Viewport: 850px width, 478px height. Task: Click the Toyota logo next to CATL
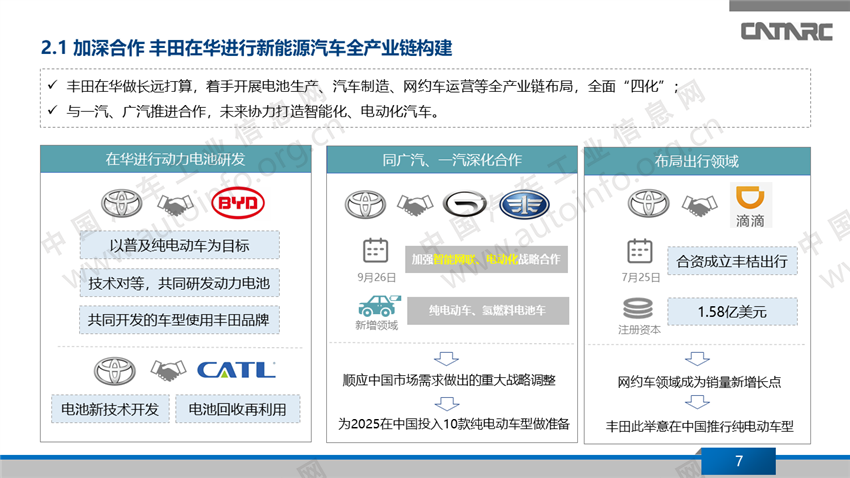click(115, 371)
